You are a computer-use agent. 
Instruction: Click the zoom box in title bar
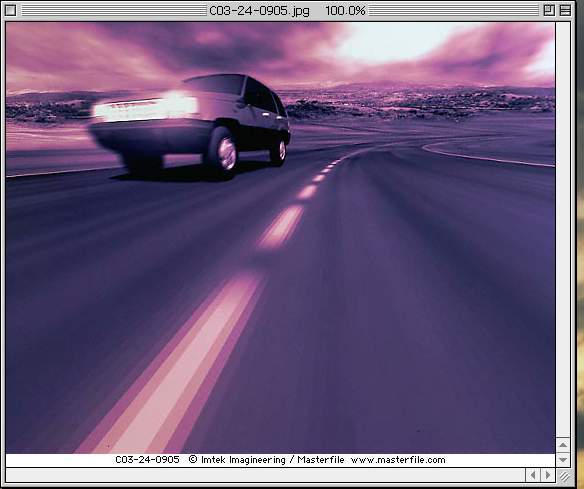(x=548, y=10)
